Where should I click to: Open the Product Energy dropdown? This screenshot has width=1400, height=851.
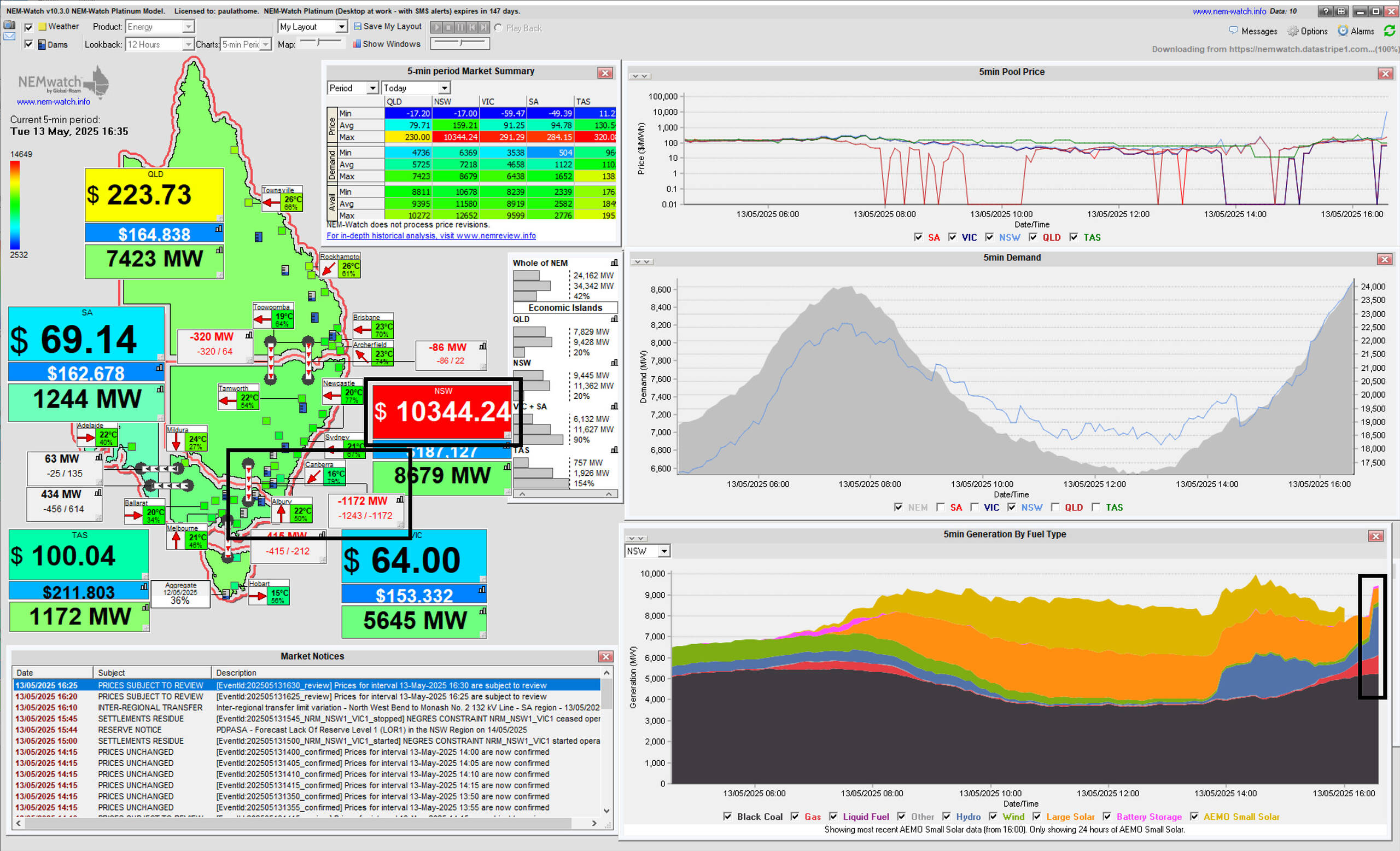click(x=160, y=27)
